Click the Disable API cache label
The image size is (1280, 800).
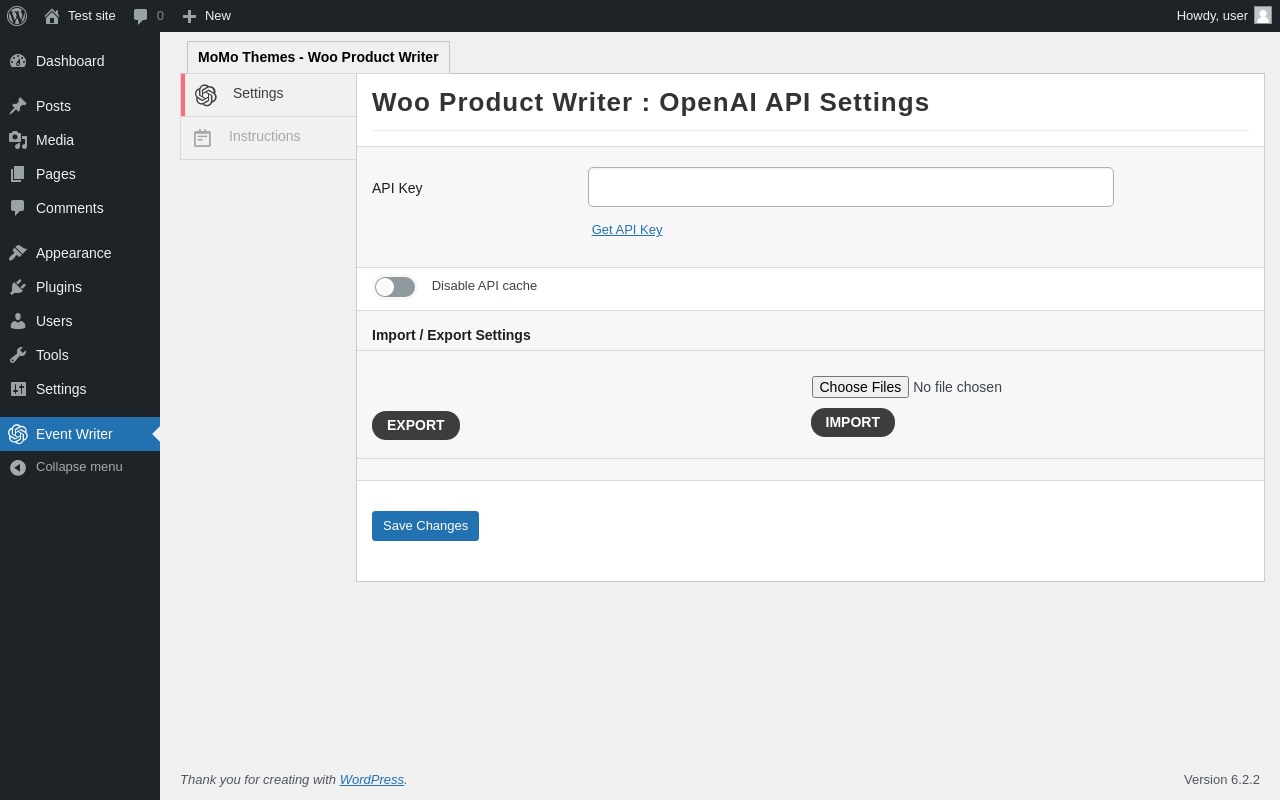[x=484, y=286]
